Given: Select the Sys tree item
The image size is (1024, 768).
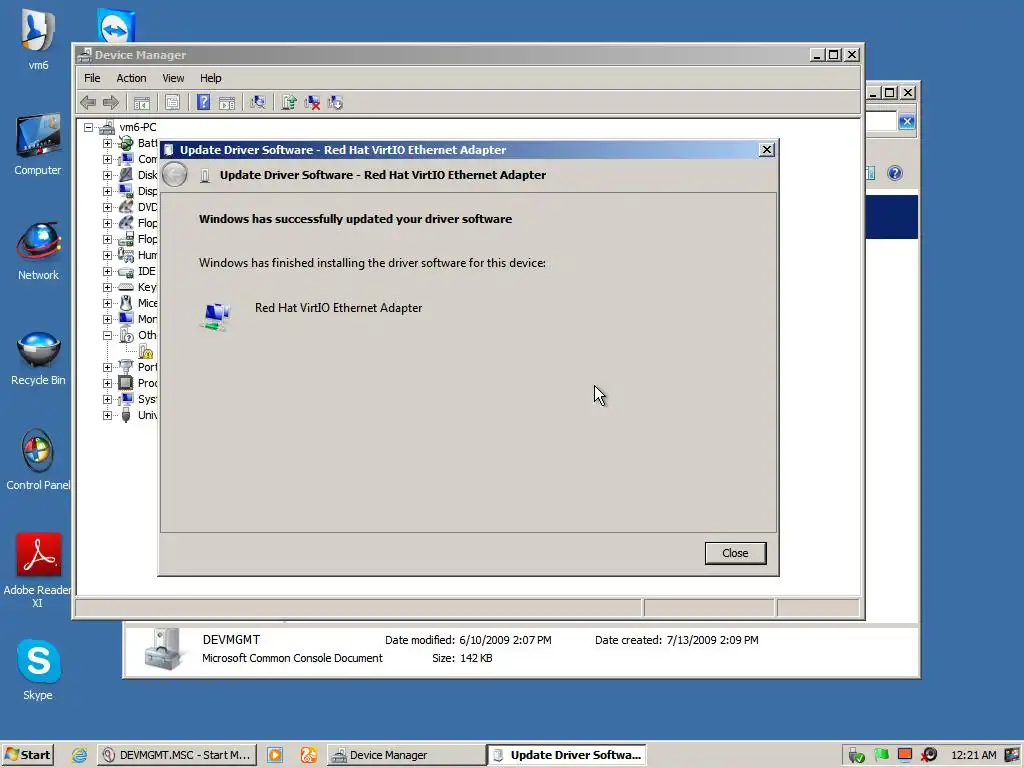Looking at the screenshot, I should (147, 399).
